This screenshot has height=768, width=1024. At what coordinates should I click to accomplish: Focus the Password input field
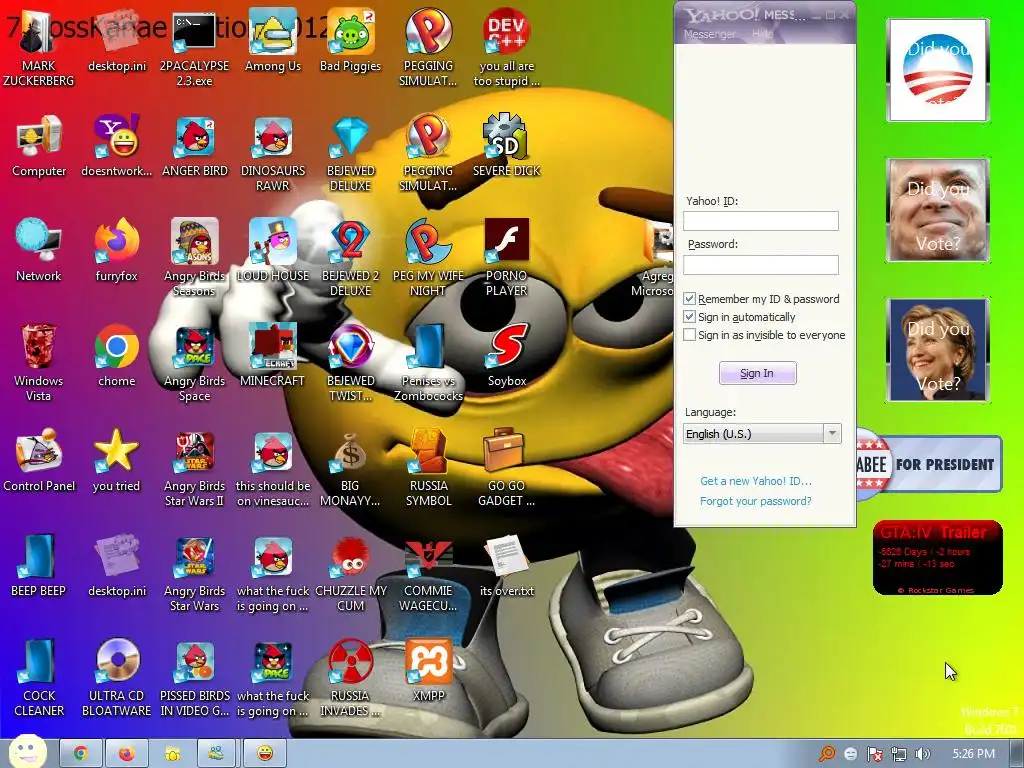pyautogui.click(x=761, y=264)
